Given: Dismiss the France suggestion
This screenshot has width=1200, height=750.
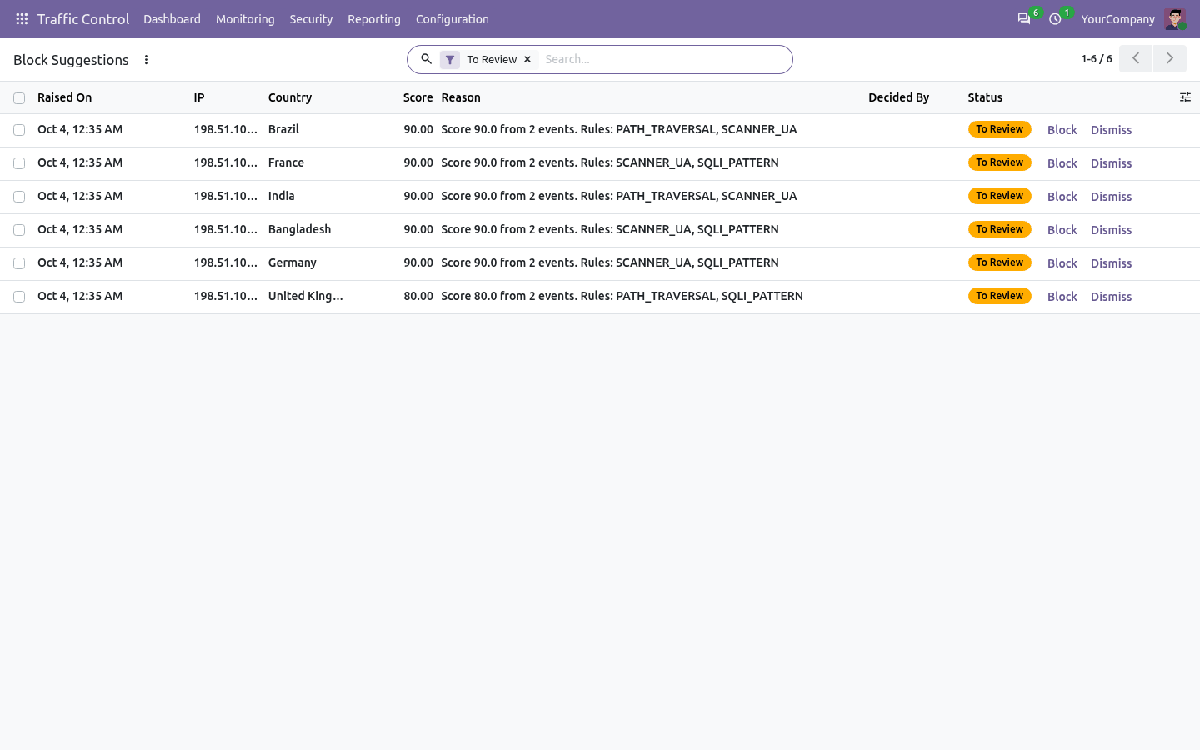Looking at the screenshot, I should click(1111, 163).
